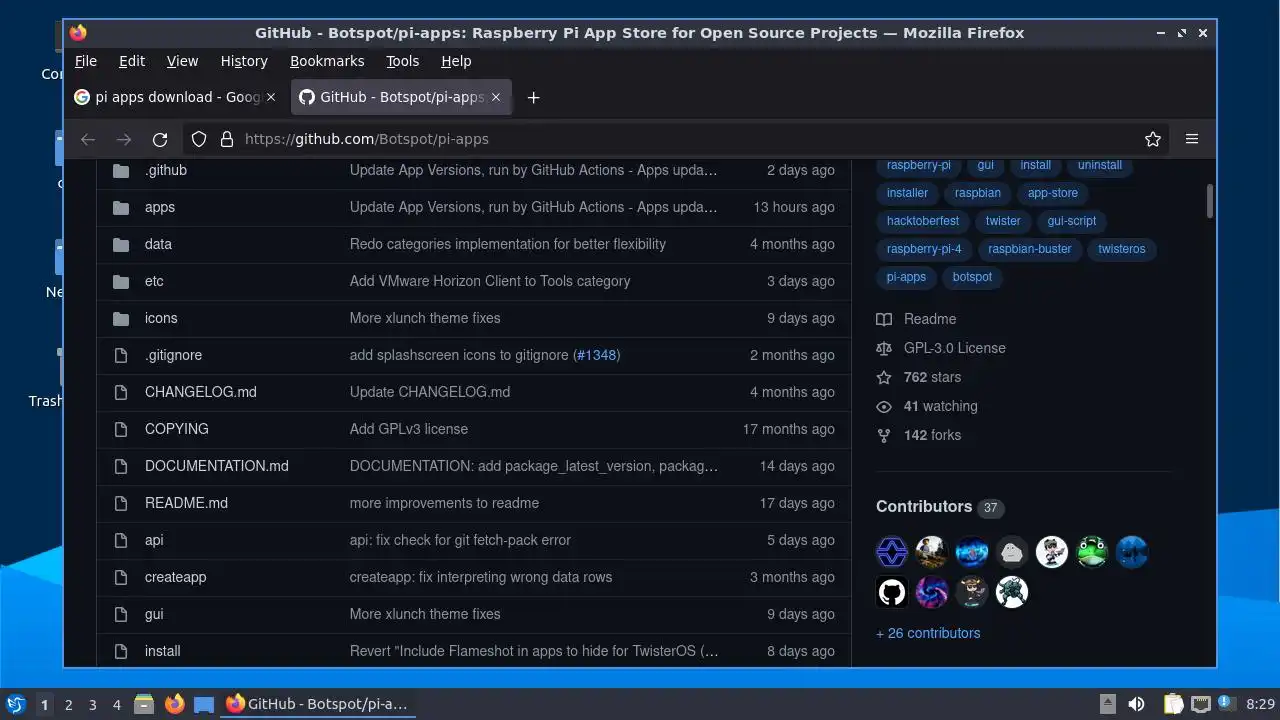Screen dimensions: 1280x720
Task: View the 762 stars list
Action: coord(932,377)
